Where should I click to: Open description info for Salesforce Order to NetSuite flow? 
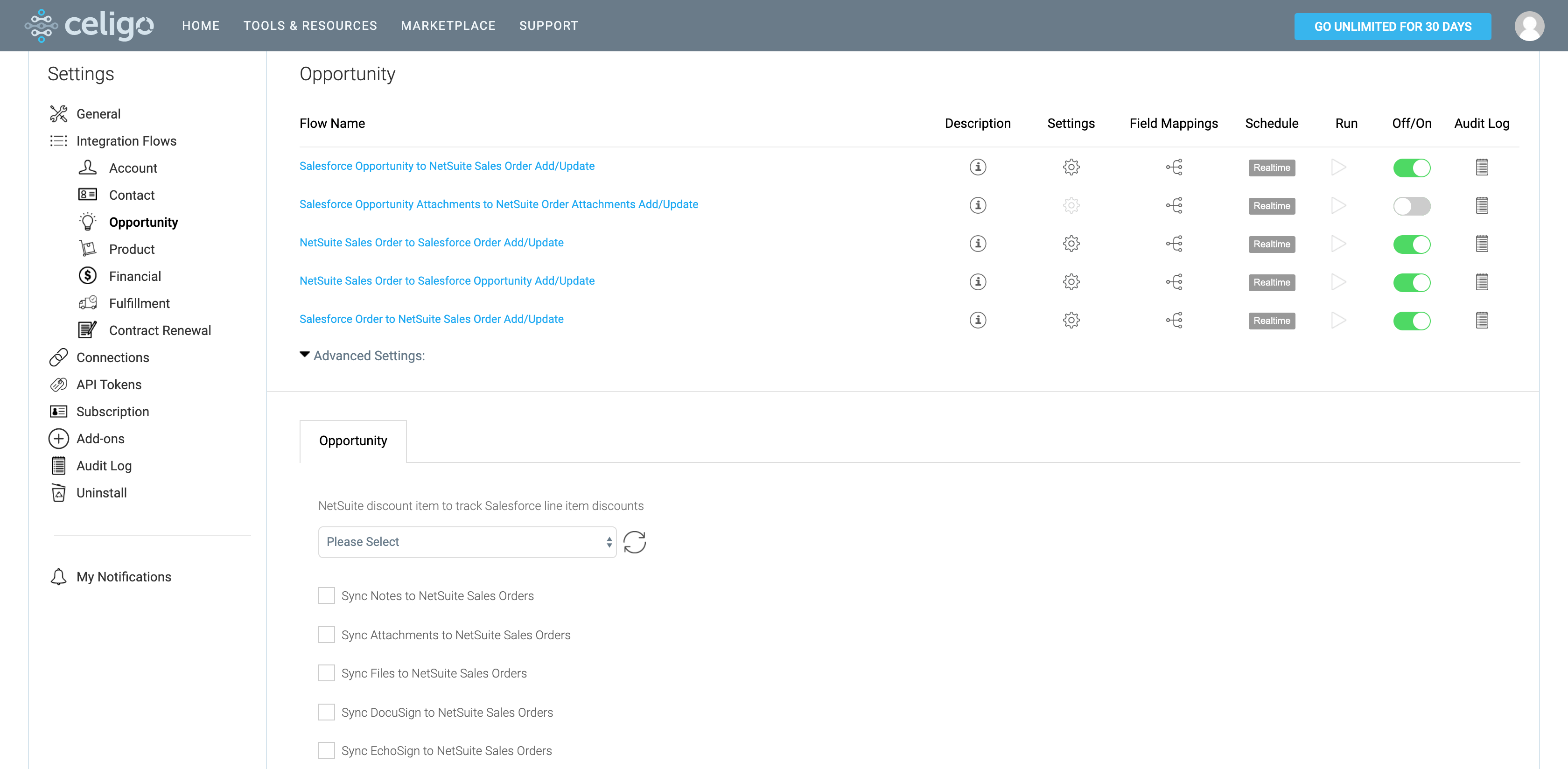pyautogui.click(x=978, y=320)
